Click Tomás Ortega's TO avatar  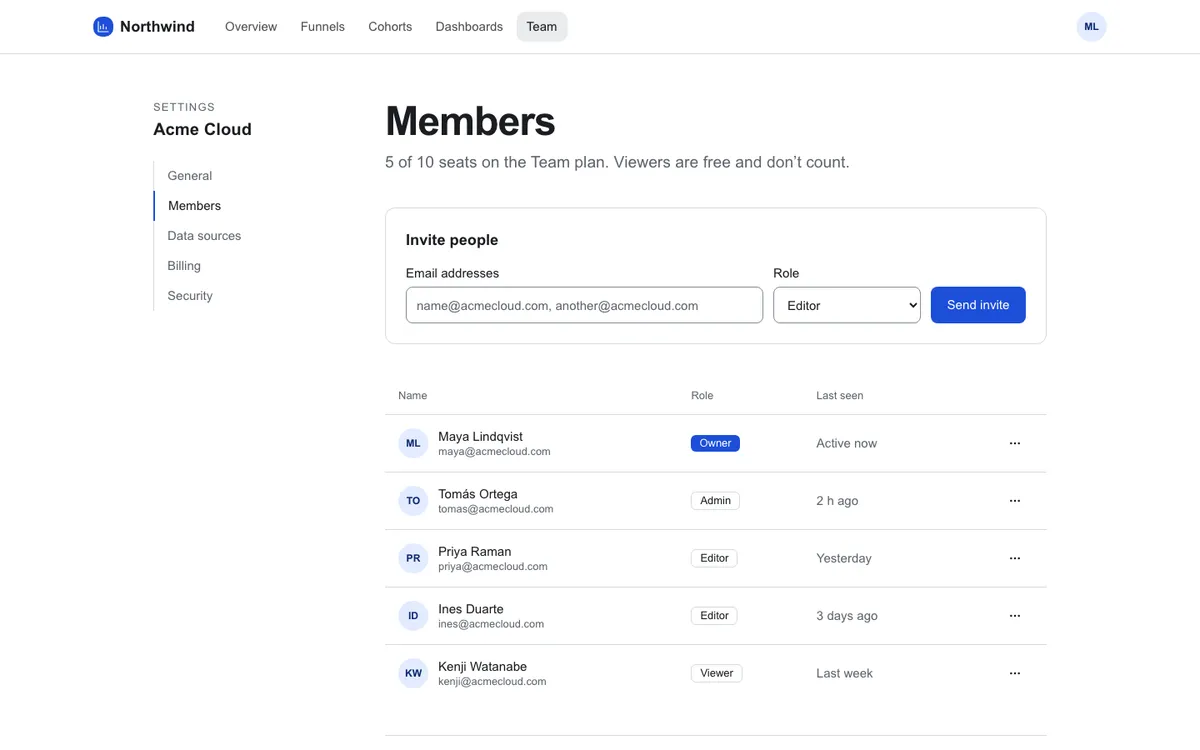point(413,501)
